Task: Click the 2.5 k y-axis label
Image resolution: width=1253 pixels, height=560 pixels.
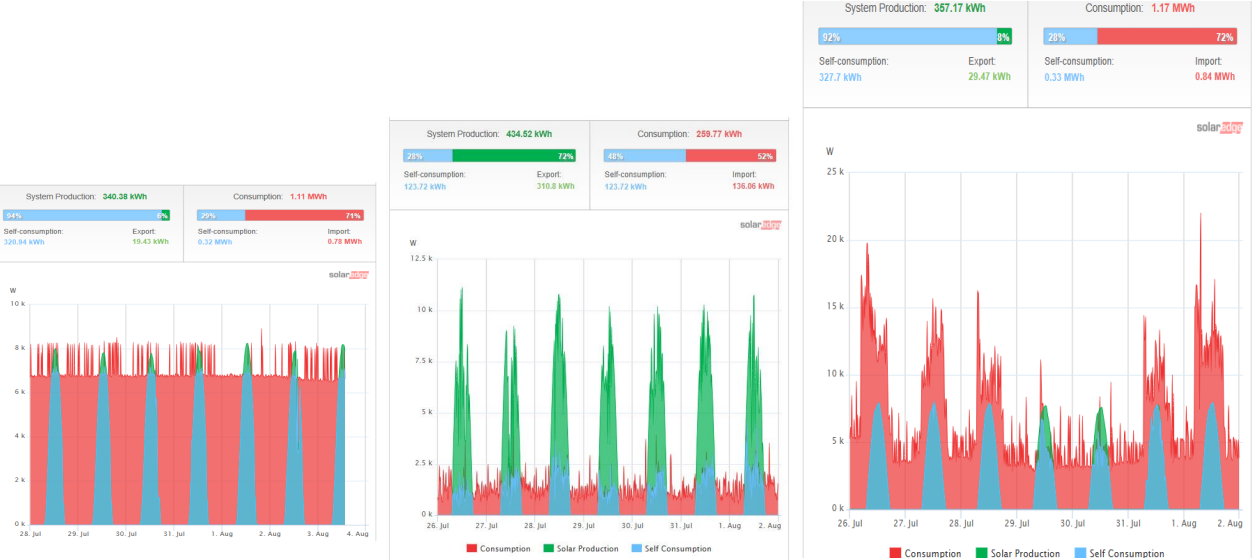Action: click(x=422, y=463)
